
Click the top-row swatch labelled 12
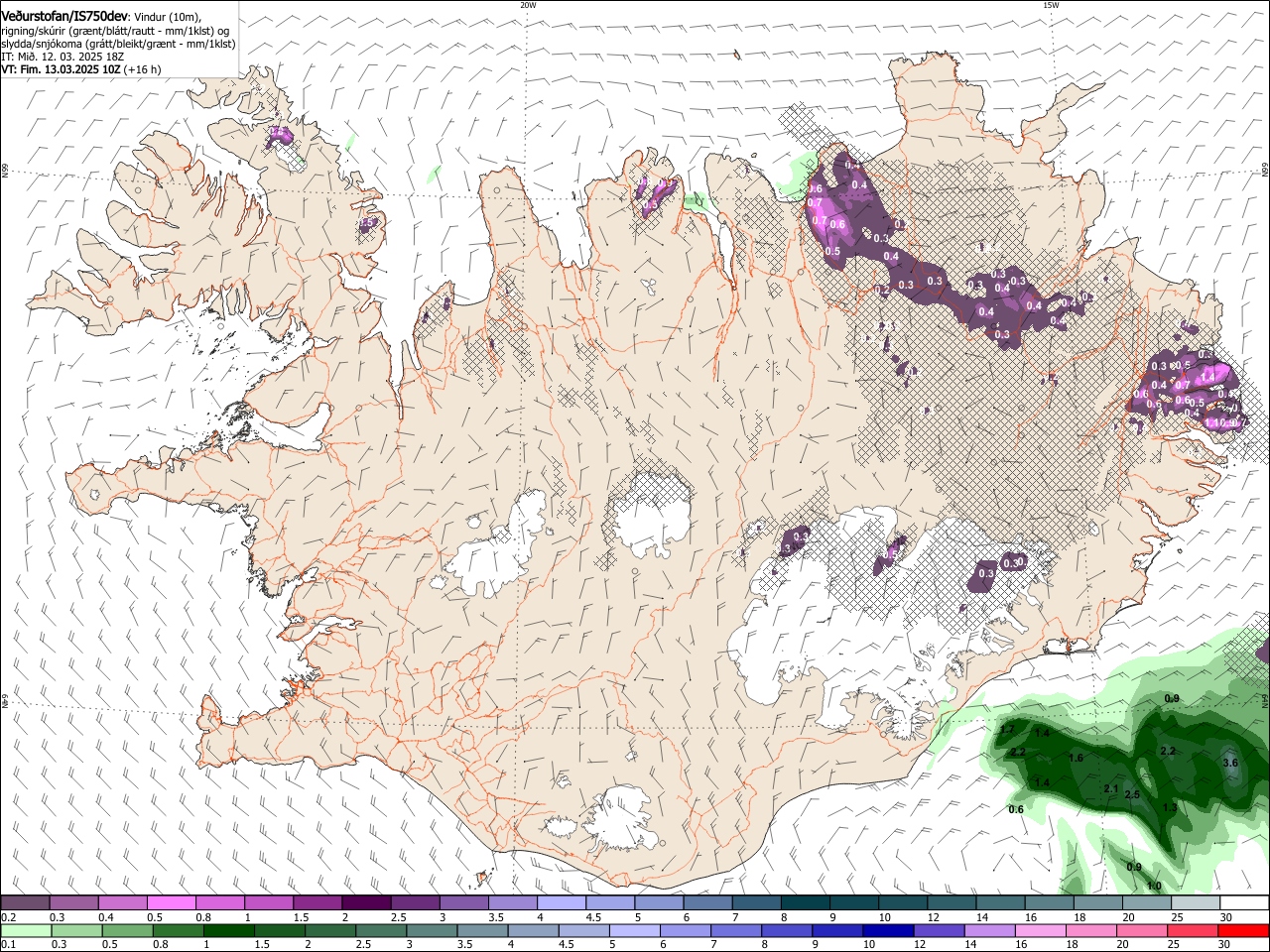(952, 903)
